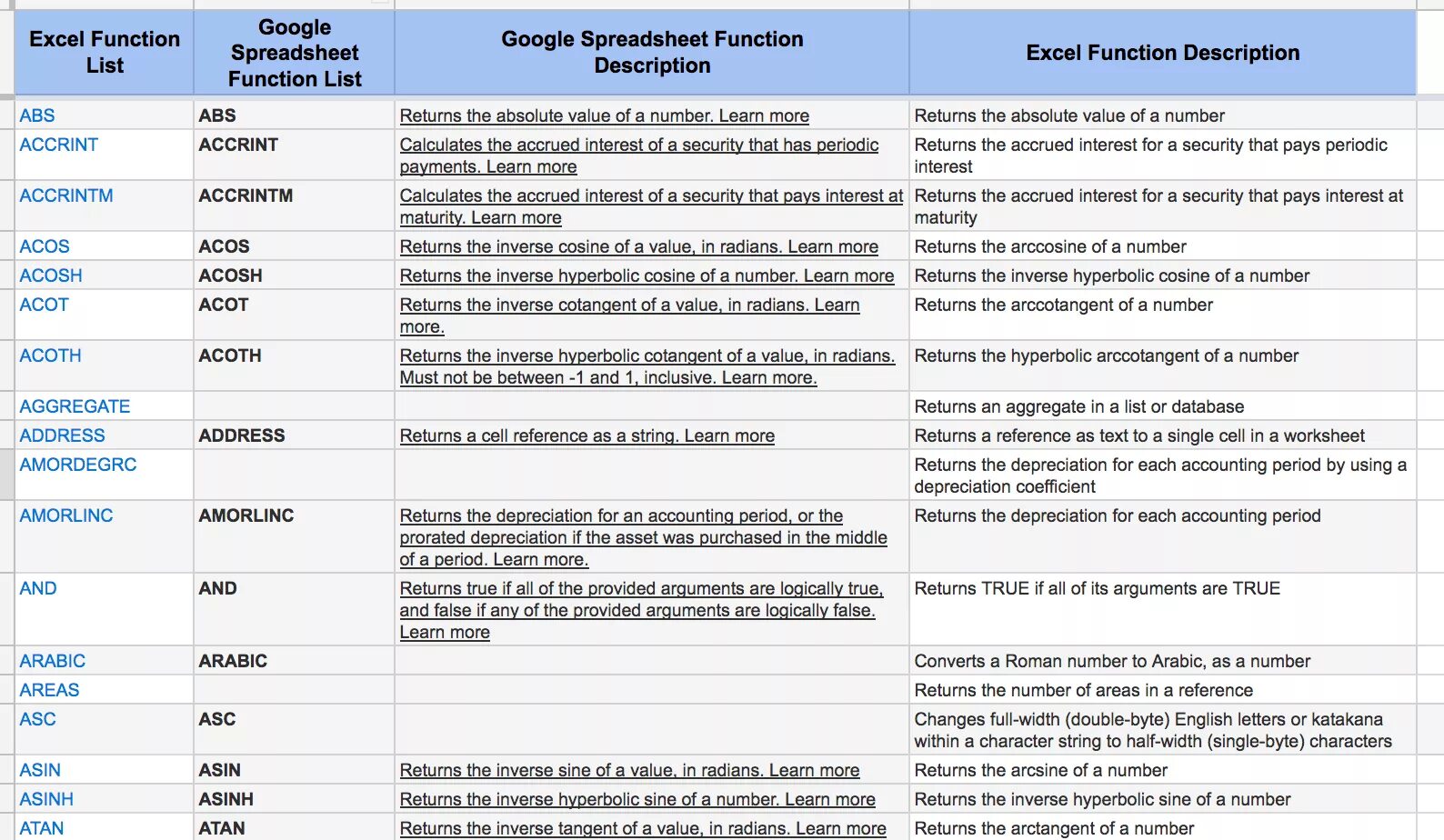
Task: Select the 'Google Spreadsheet Function List' header cell
Action: click(x=295, y=52)
